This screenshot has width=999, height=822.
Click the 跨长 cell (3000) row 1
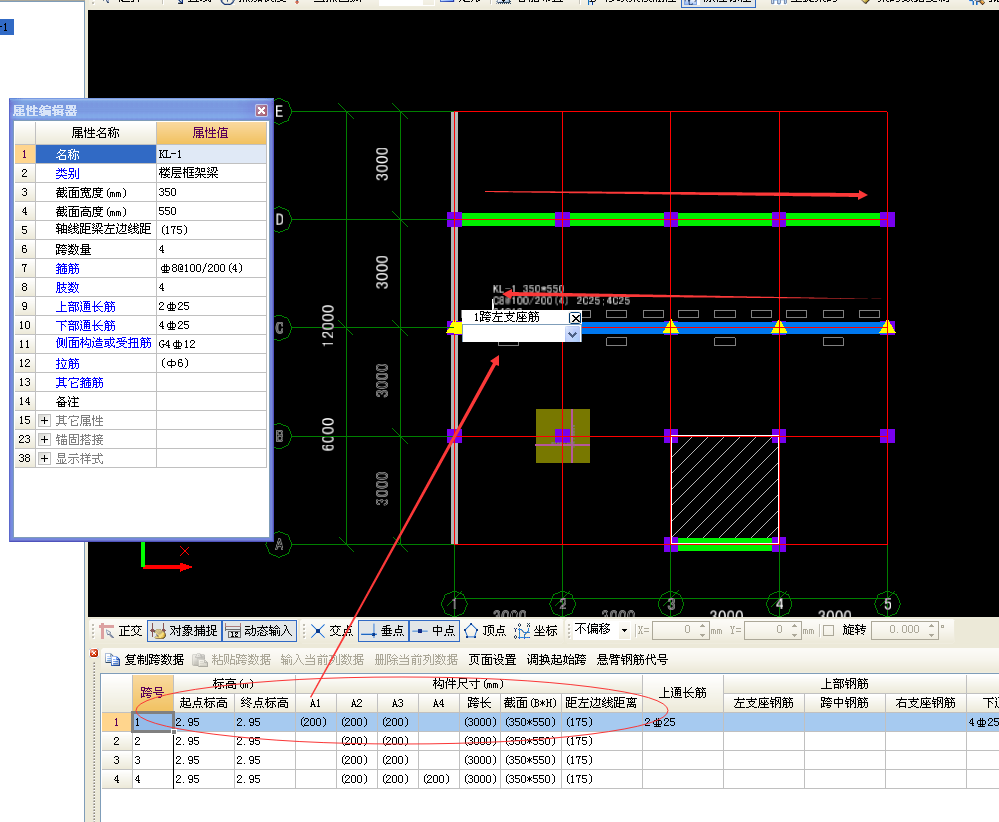(x=480, y=722)
